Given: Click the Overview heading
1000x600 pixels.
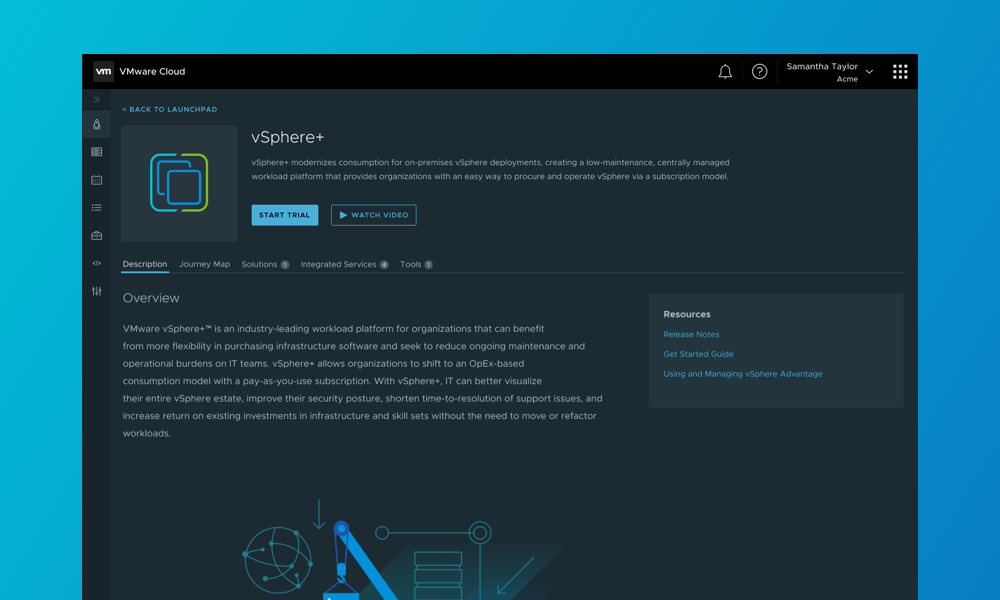Looking at the screenshot, I should click(x=151, y=298).
